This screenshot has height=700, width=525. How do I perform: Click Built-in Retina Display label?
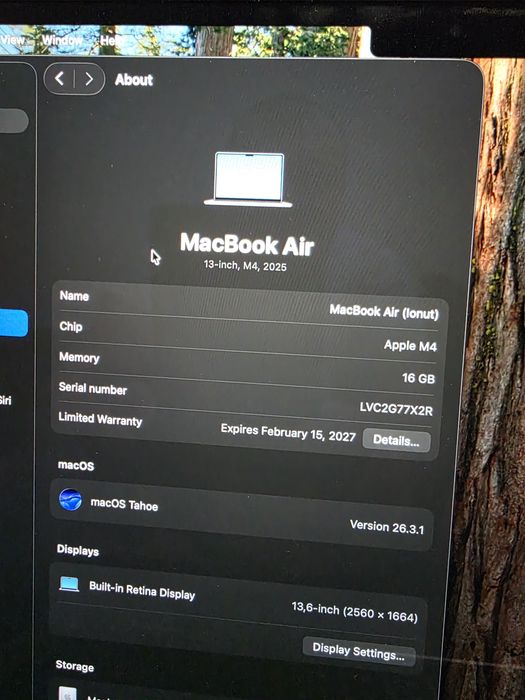pos(142,590)
